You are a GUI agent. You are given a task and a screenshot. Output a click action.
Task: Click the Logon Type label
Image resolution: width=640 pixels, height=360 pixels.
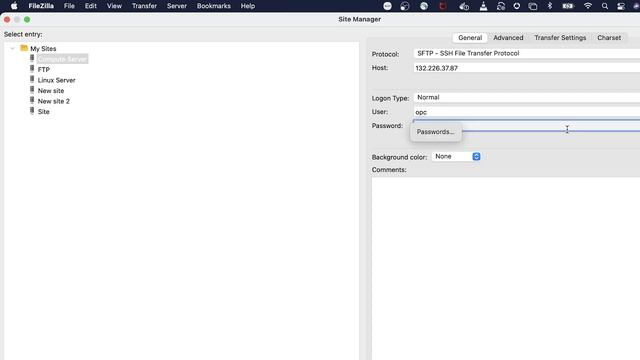pos(390,98)
